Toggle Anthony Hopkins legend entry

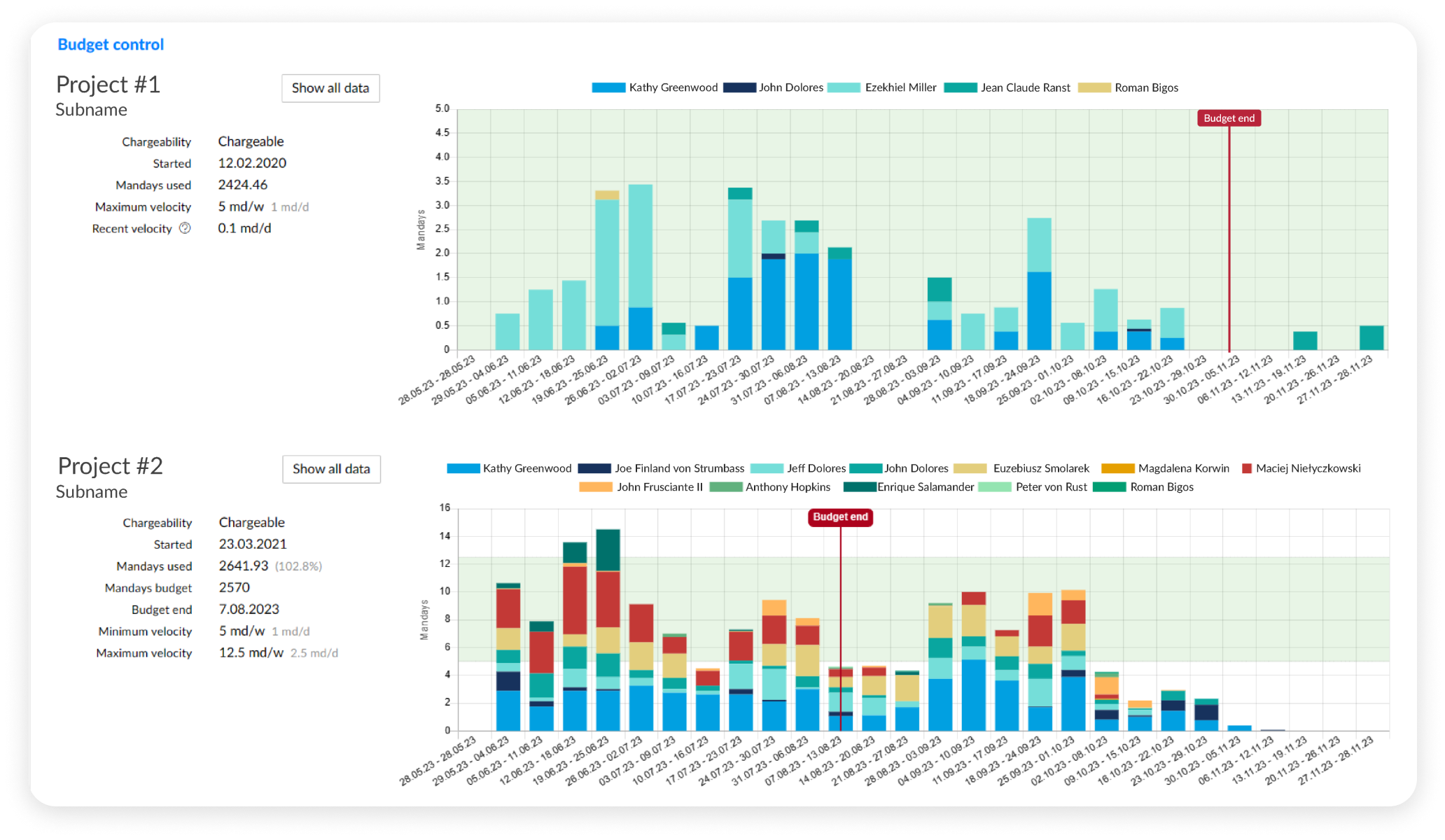[x=787, y=487]
